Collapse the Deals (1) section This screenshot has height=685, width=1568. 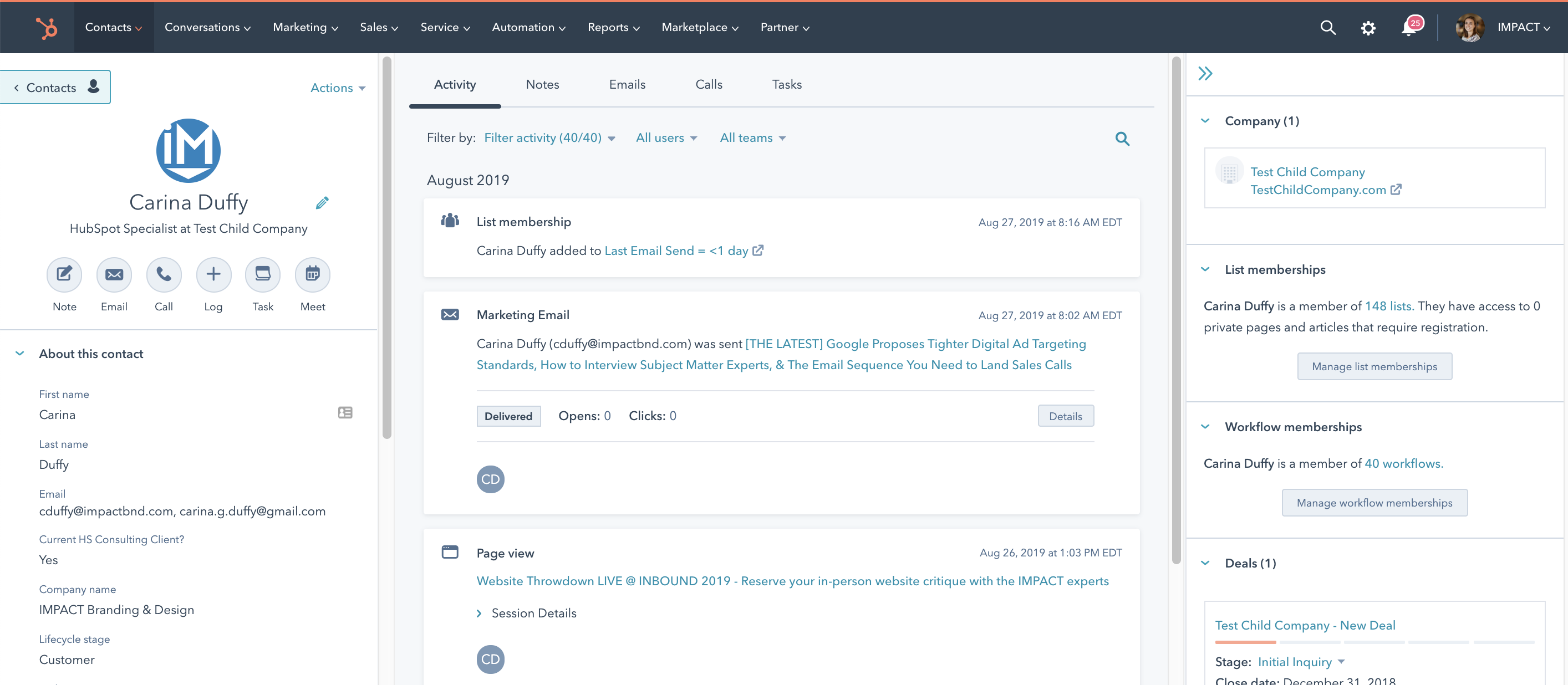click(1205, 563)
